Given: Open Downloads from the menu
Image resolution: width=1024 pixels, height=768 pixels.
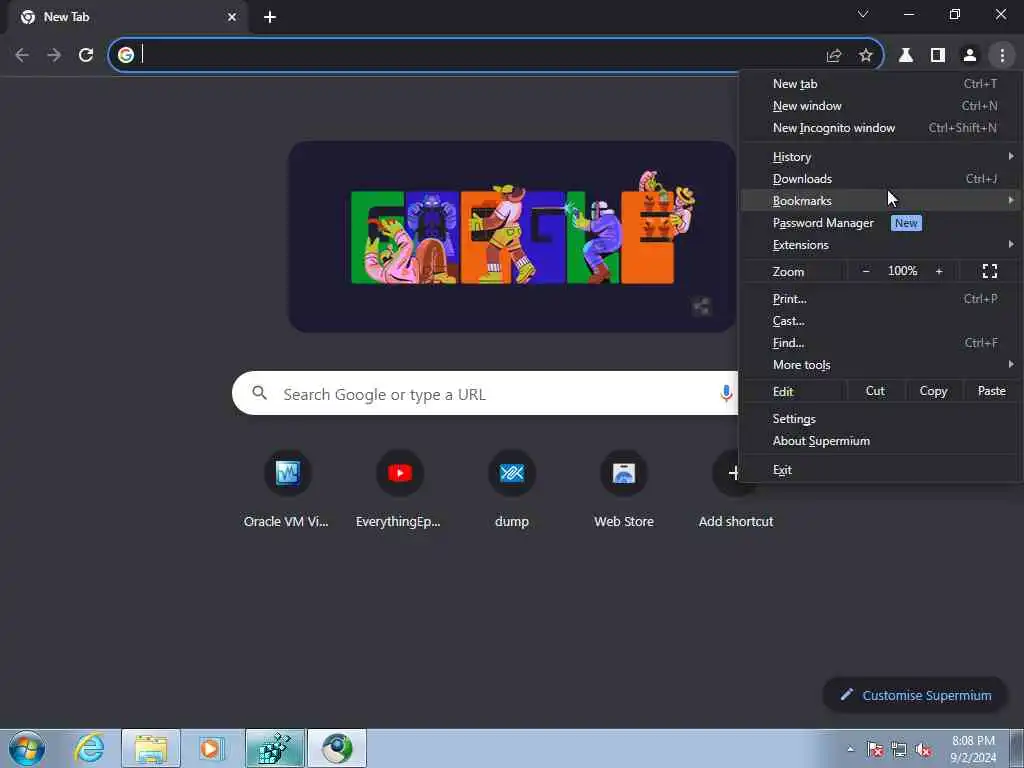Looking at the screenshot, I should [x=881, y=179].
